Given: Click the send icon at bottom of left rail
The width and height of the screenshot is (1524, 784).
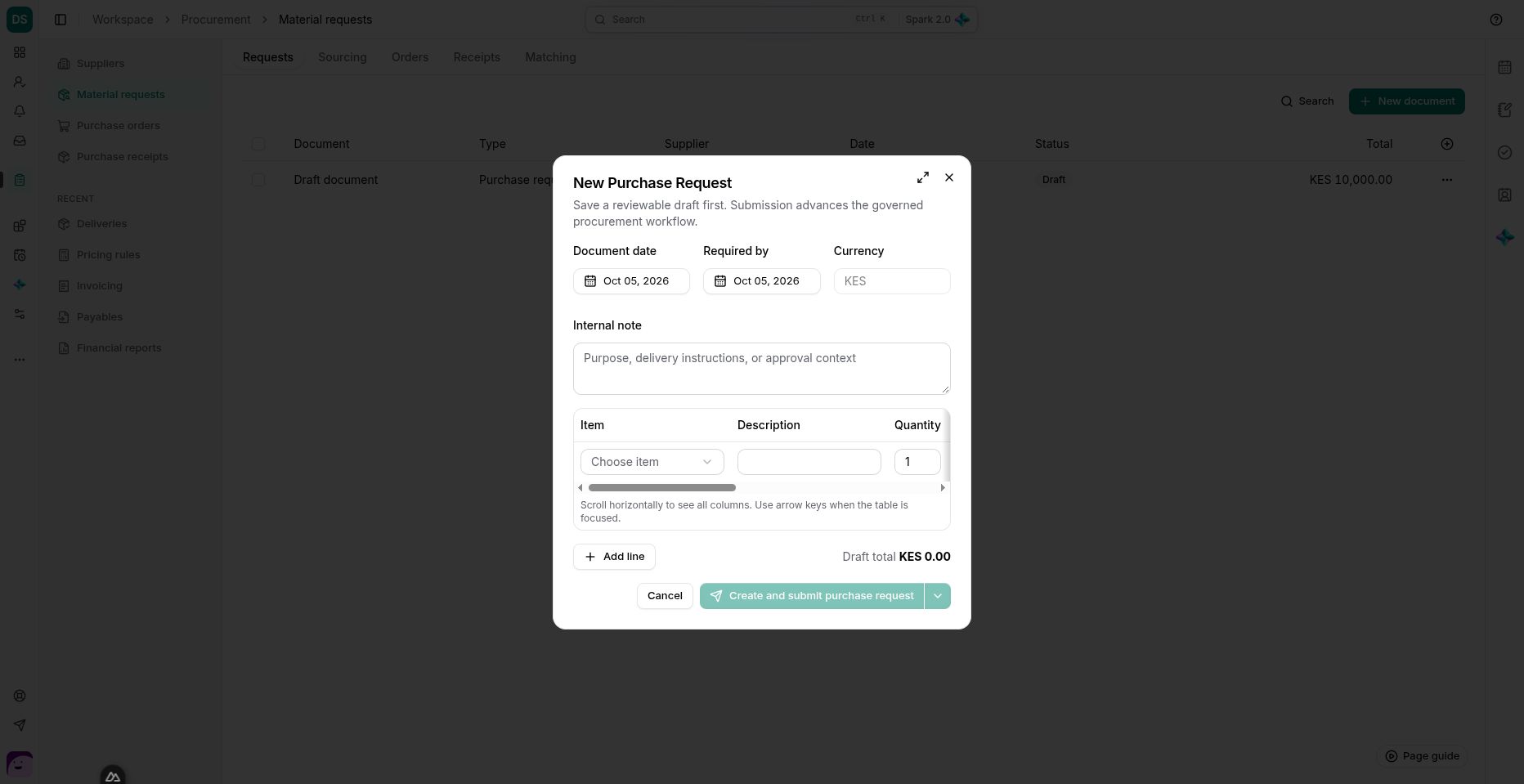Looking at the screenshot, I should tap(20, 725).
